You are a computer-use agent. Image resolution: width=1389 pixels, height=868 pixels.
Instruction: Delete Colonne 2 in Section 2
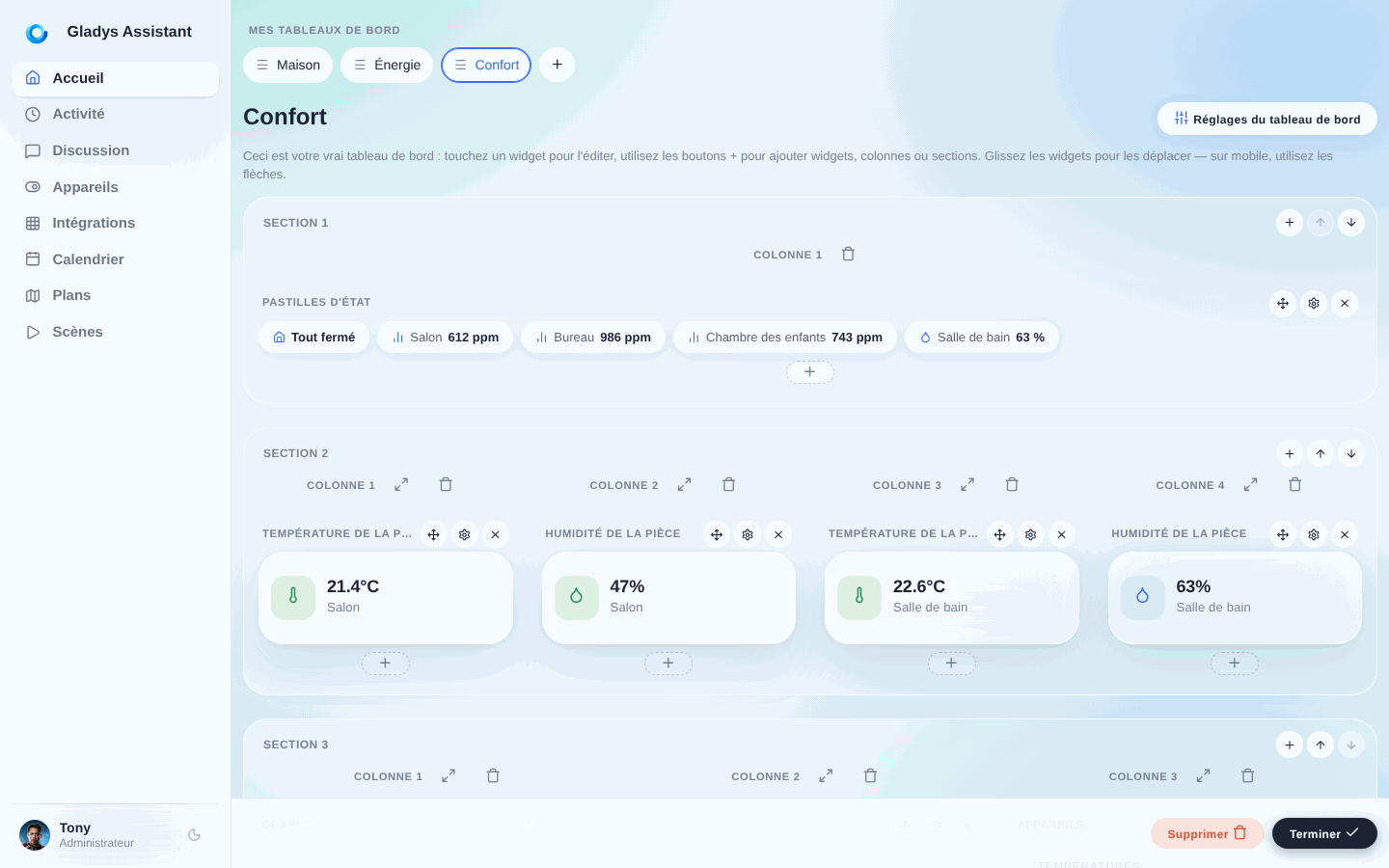[x=729, y=485]
